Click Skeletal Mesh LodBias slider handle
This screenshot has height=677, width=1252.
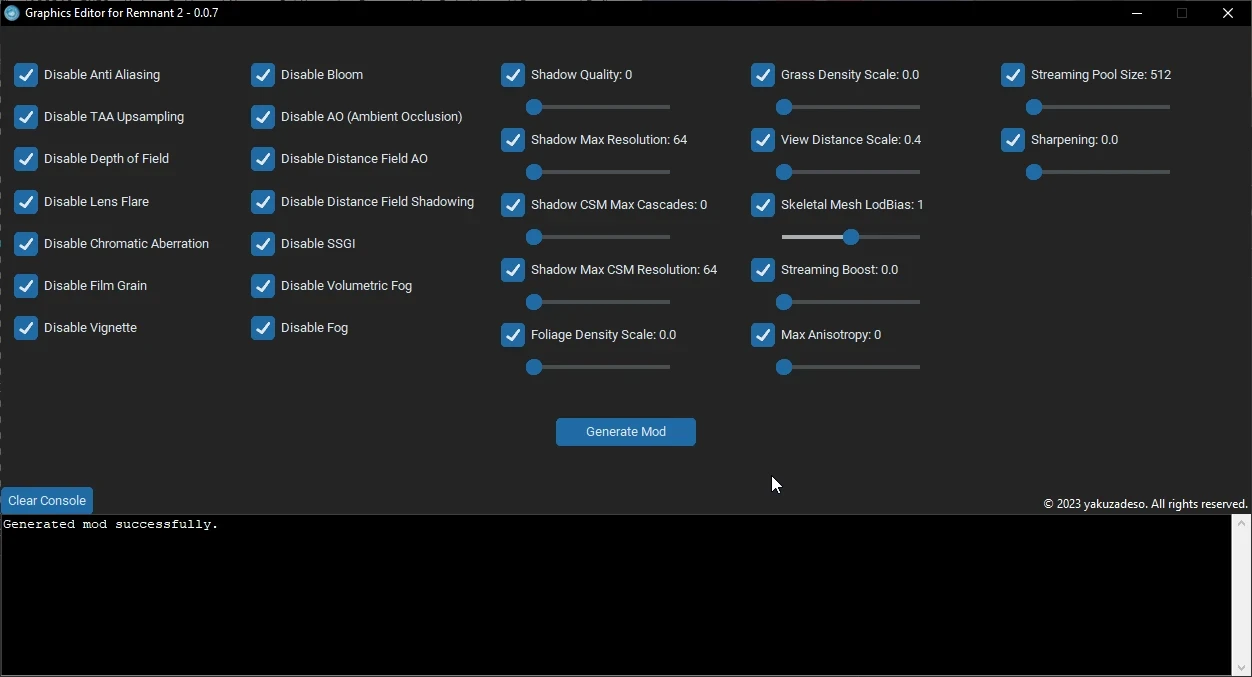tap(851, 237)
